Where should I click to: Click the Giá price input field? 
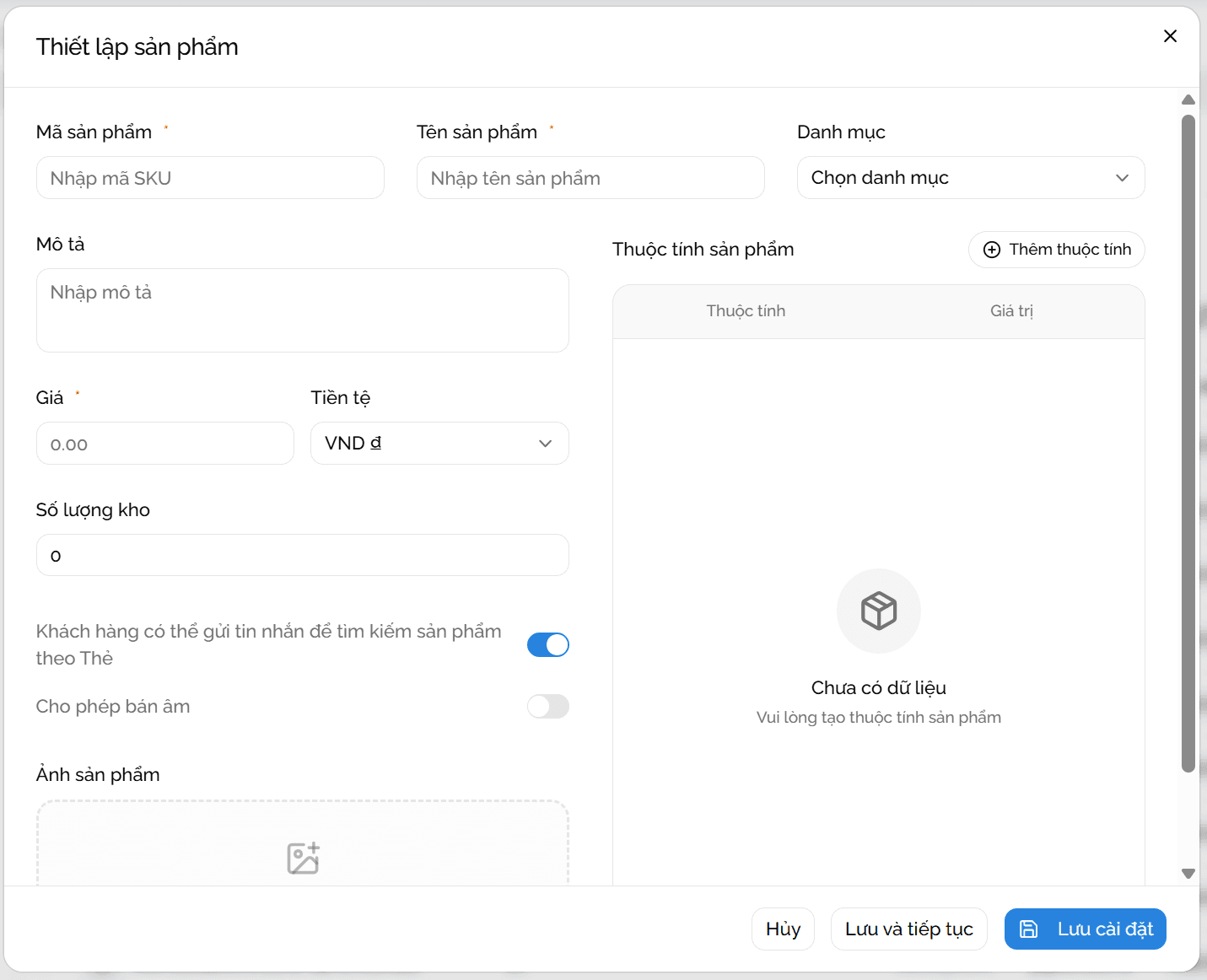165,444
